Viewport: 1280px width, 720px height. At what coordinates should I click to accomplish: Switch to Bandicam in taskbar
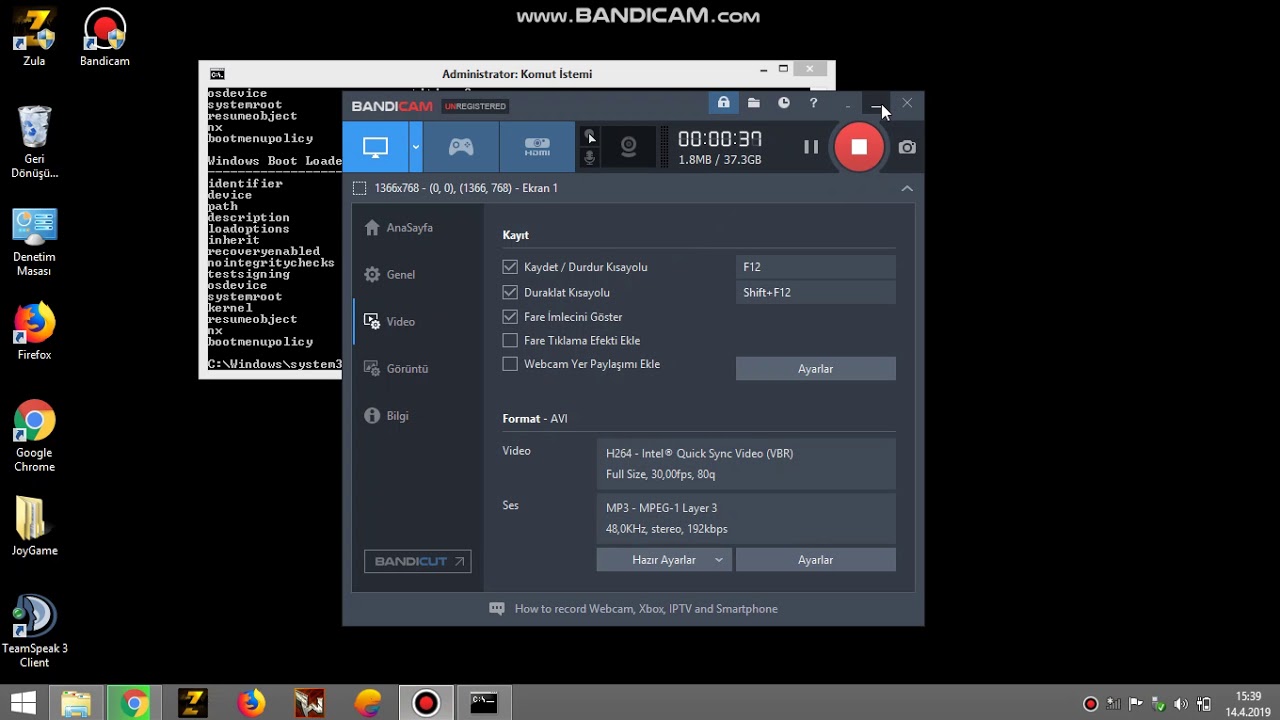(x=426, y=703)
